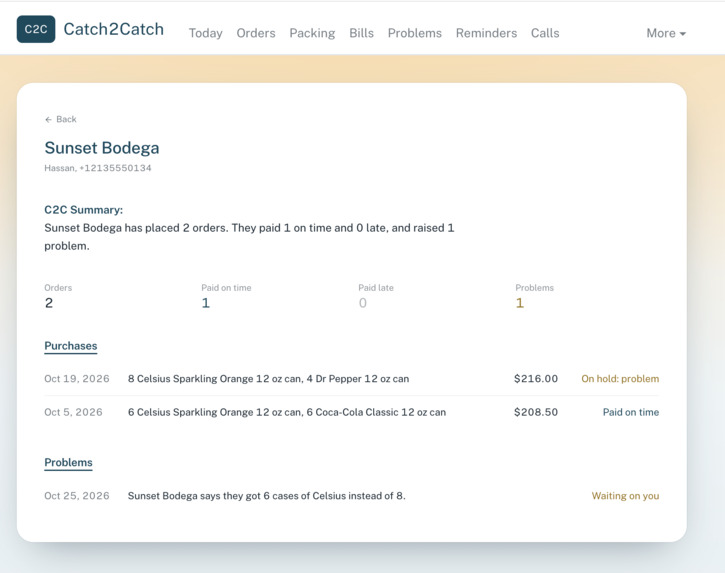Image resolution: width=725 pixels, height=573 pixels.
Task: Click the $216.00 amount
Action: tap(536, 379)
